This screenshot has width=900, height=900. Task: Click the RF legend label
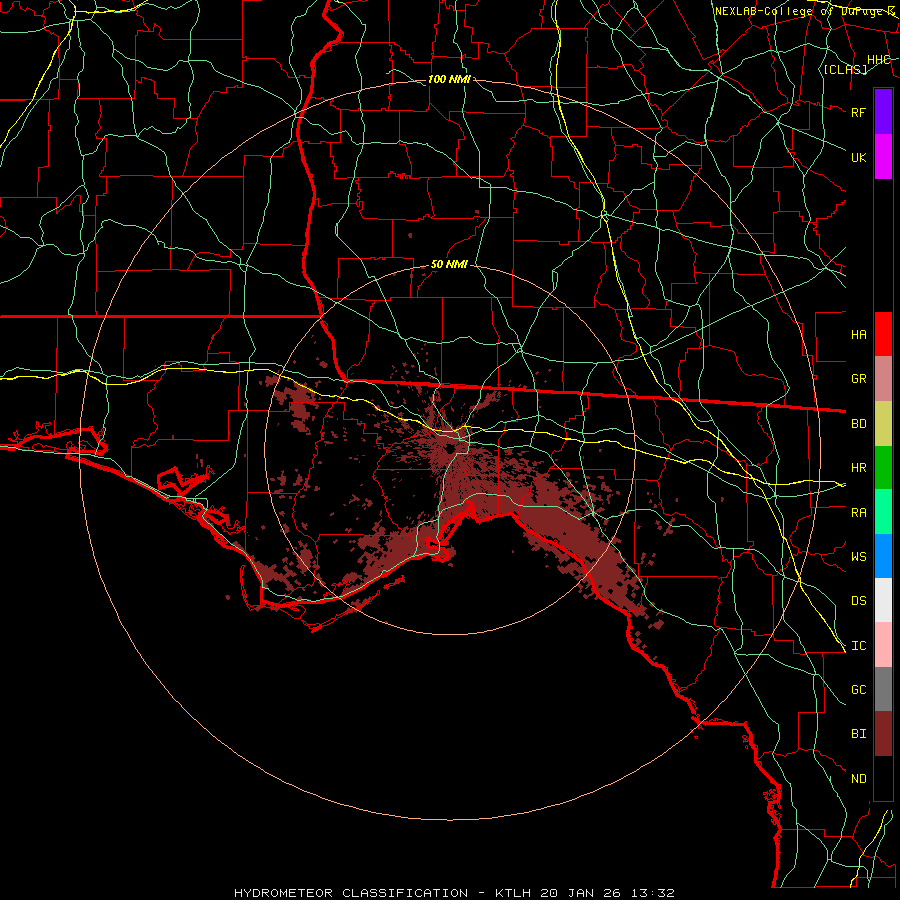pyautogui.click(x=858, y=112)
